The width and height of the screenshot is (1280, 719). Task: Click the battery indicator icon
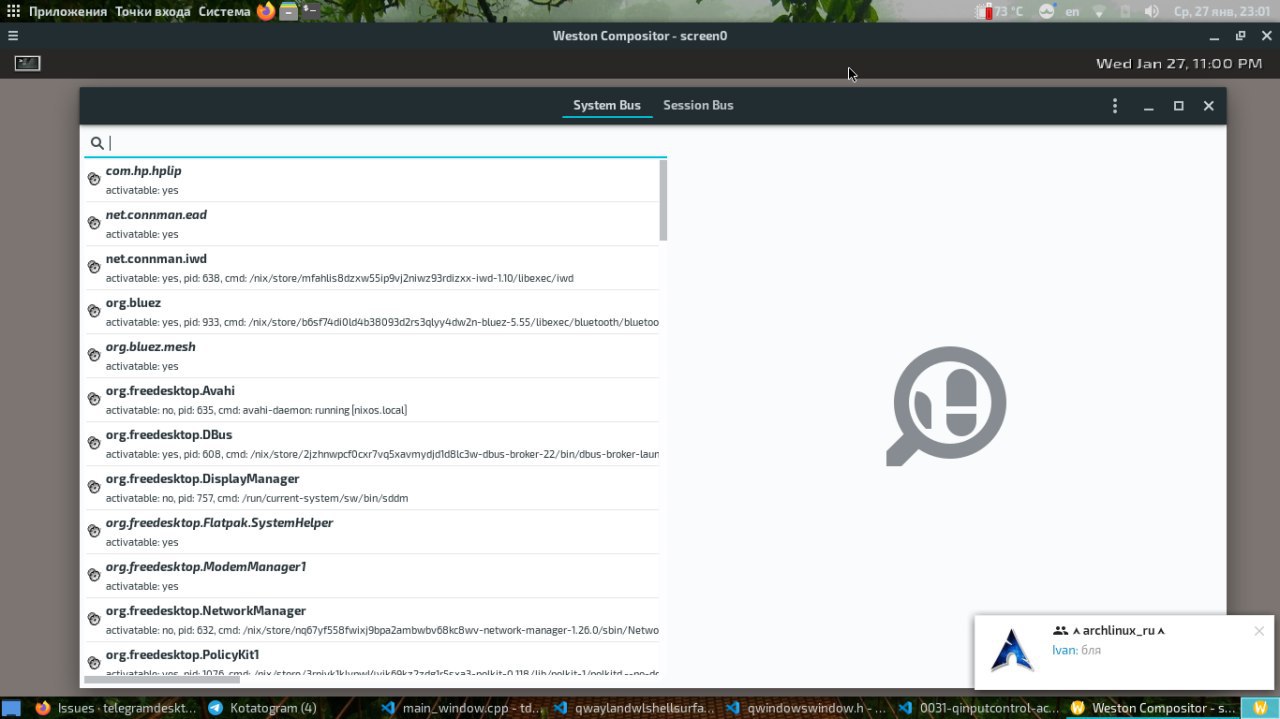(x=1125, y=12)
